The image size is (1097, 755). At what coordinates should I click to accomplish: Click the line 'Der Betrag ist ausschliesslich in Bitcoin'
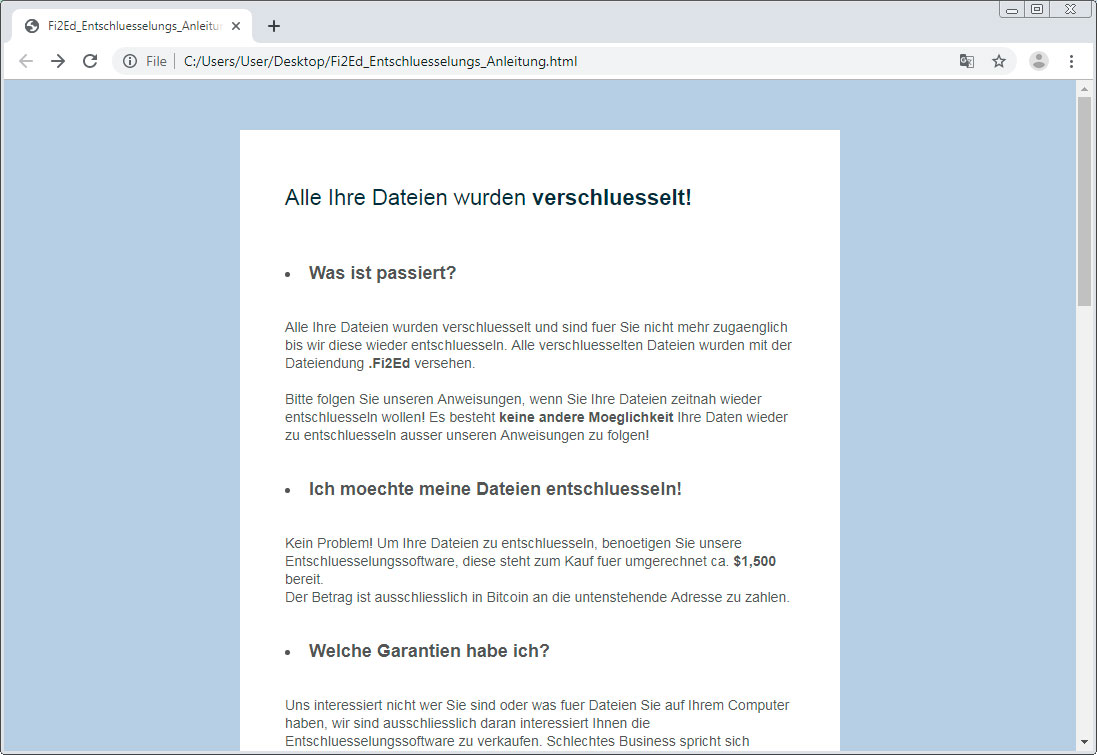pyautogui.click(x=537, y=598)
